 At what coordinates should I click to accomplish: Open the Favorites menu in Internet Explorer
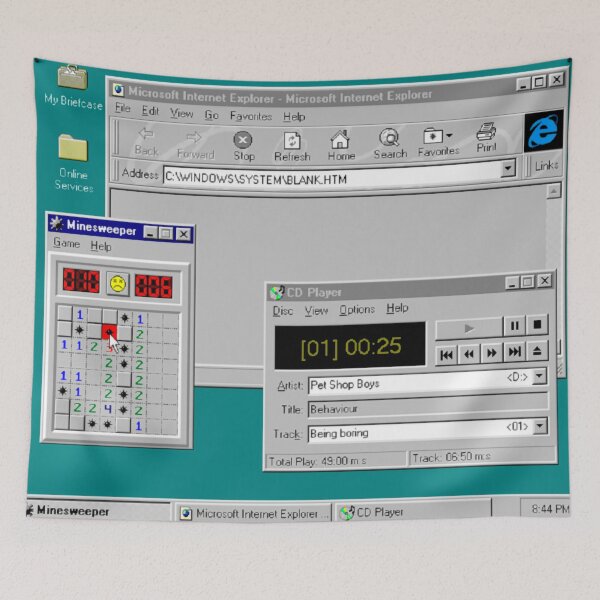click(x=251, y=116)
